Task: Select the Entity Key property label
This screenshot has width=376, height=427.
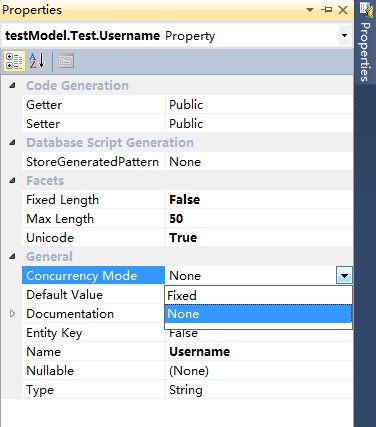Action: click(x=54, y=333)
